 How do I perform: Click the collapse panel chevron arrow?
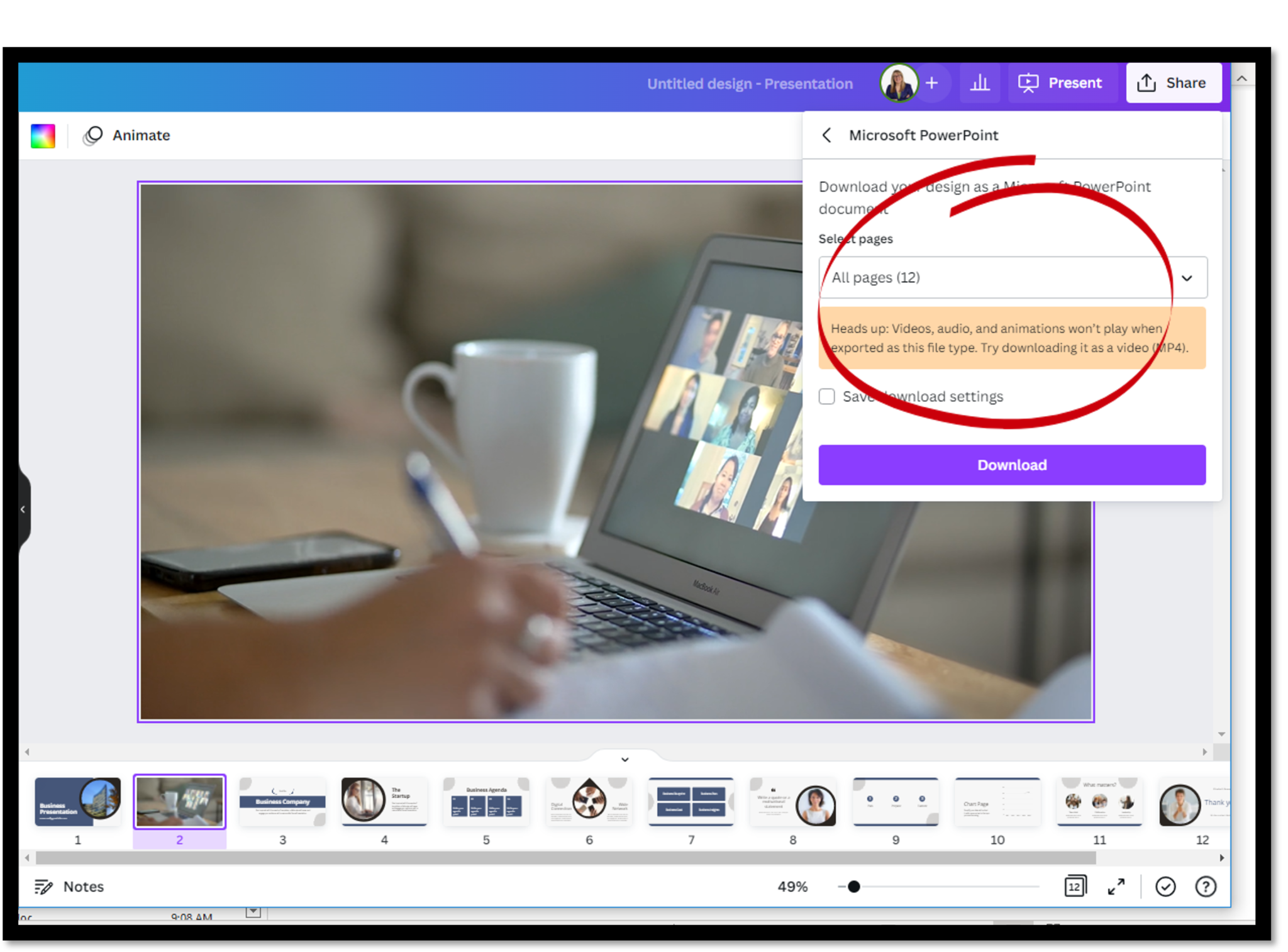tap(23, 509)
